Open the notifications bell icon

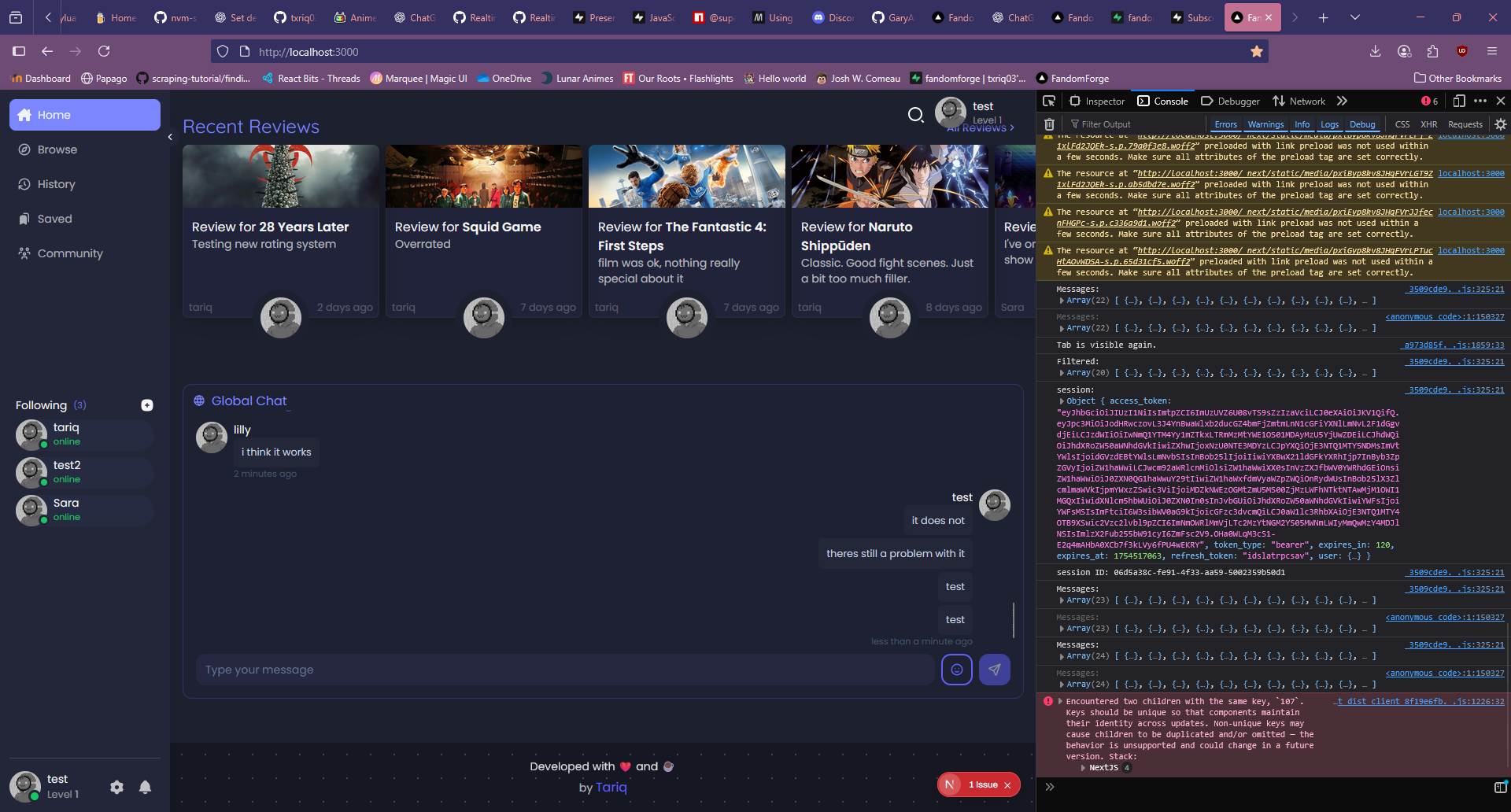(145, 787)
